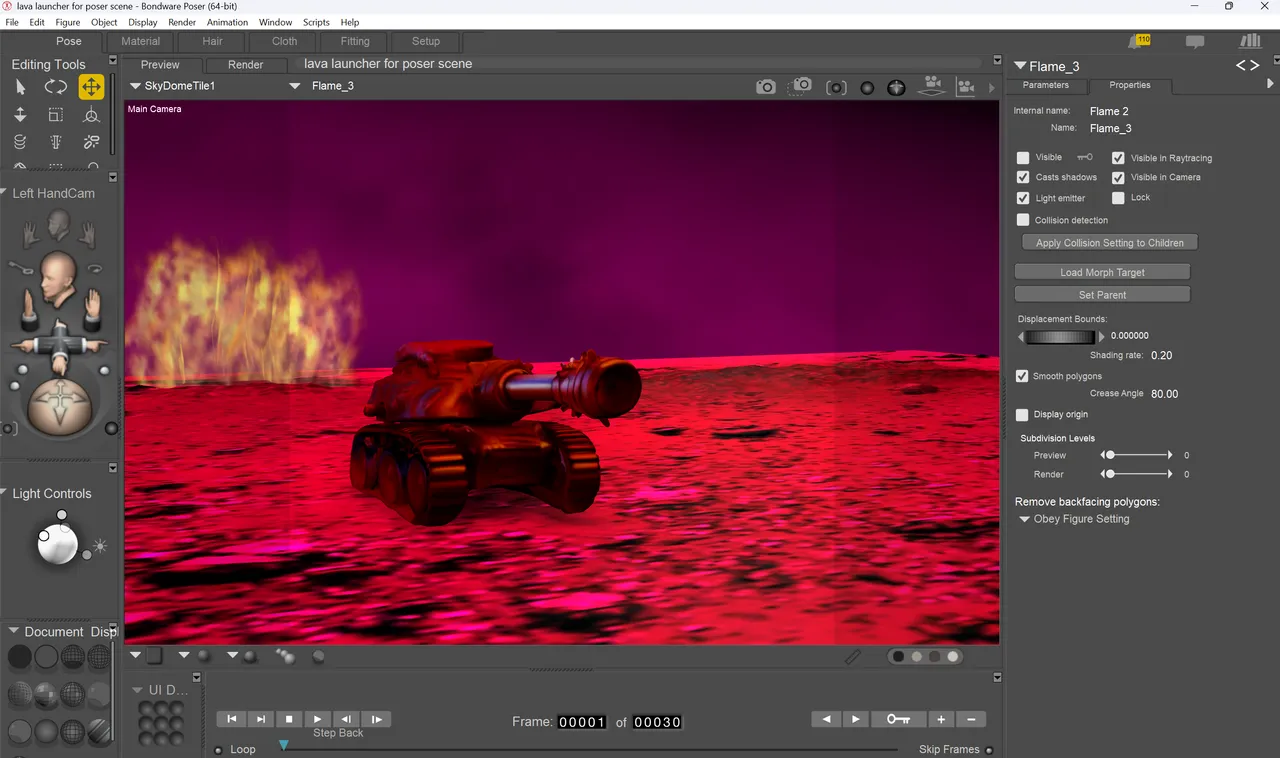The width and height of the screenshot is (1280, 758).
Task: Open the library shelves icon
Action: (1250, 41)
